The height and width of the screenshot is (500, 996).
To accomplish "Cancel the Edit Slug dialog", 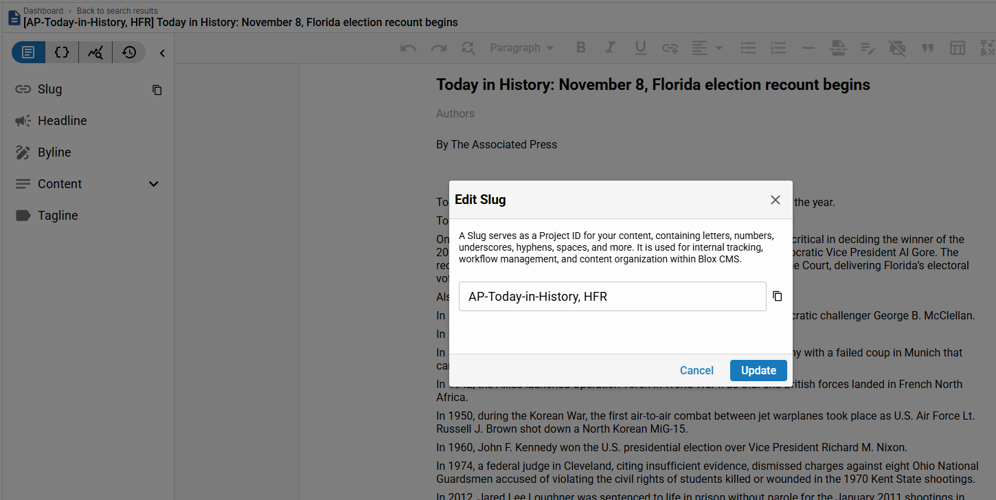I will [x=696, y=370].
